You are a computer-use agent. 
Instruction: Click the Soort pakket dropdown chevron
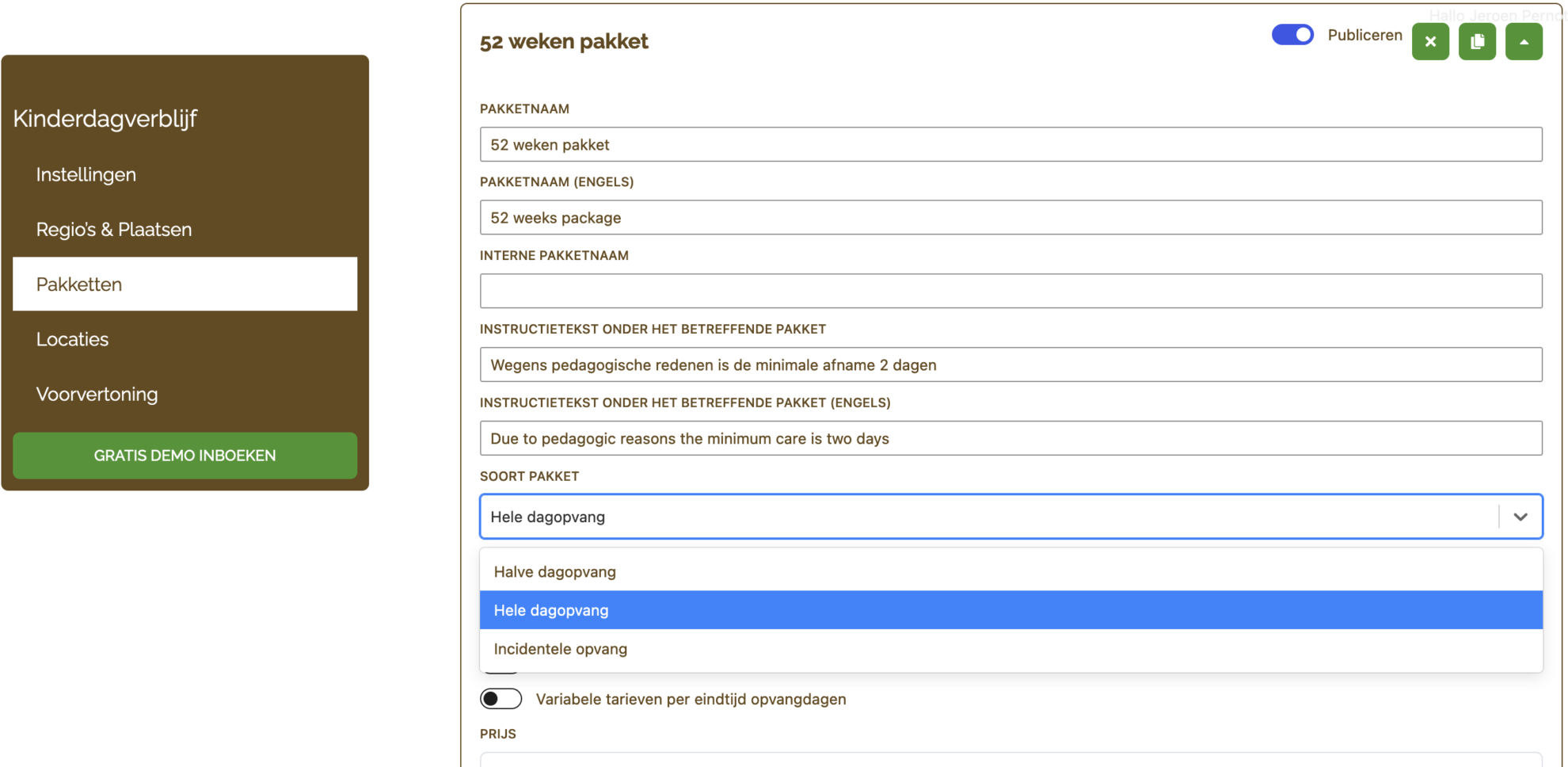pos(1520,517)
